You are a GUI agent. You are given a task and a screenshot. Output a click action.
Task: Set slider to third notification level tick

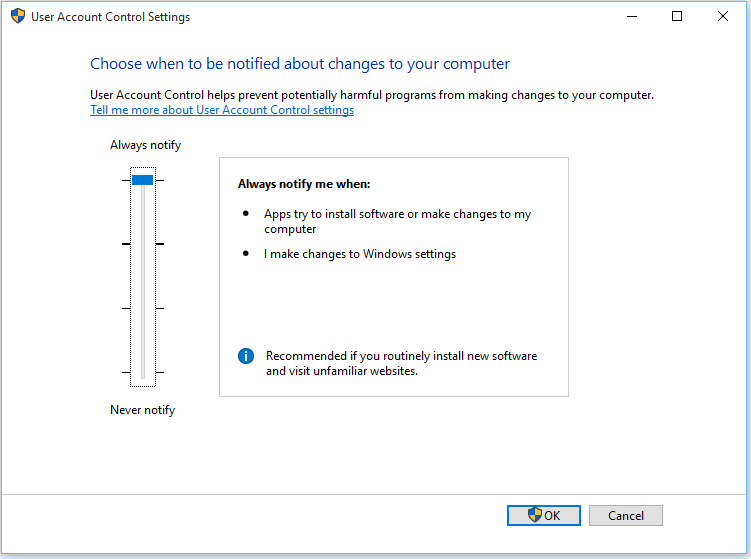pyautogui.click(x=143, y=308)
